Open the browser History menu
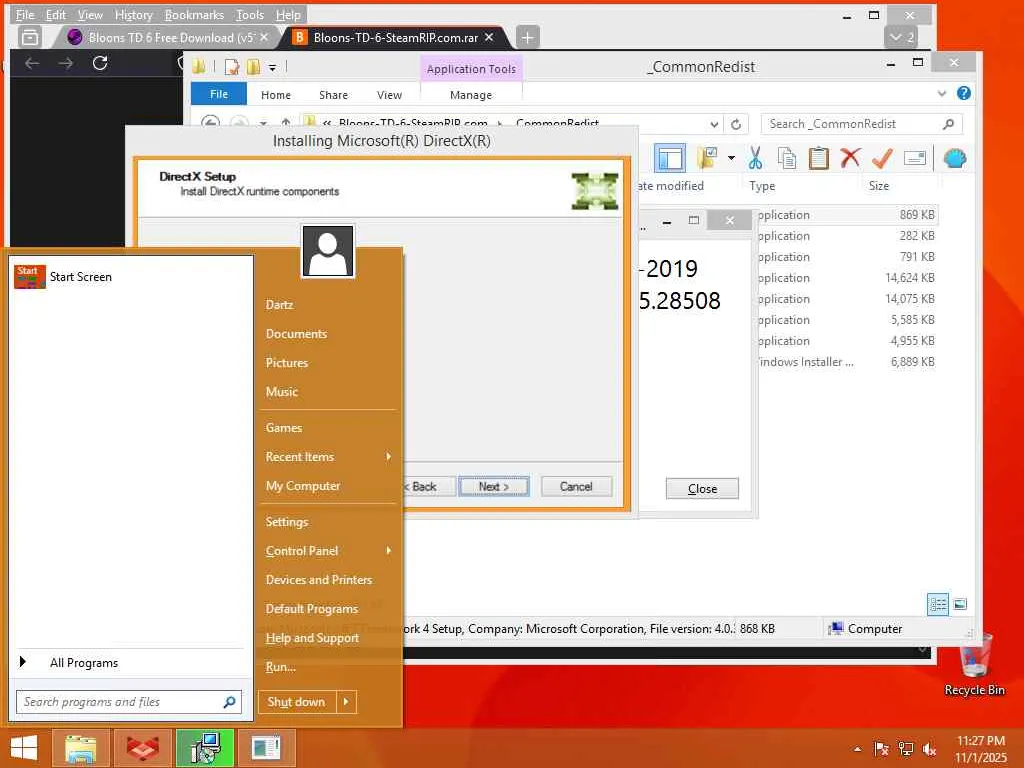The height and width of the screenshot is (768, 1024). [x=133, y=14]
